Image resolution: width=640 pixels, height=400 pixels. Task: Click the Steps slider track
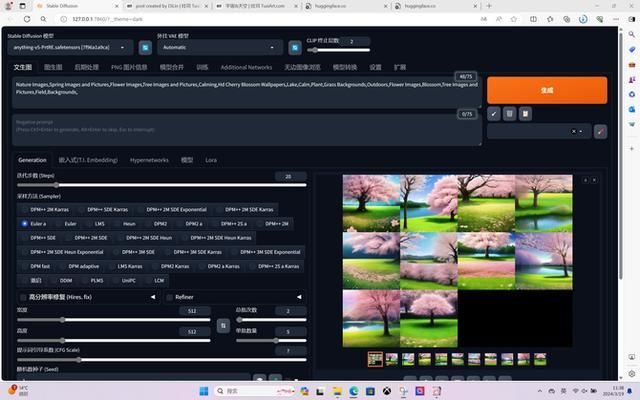click(x=150, y=185)
